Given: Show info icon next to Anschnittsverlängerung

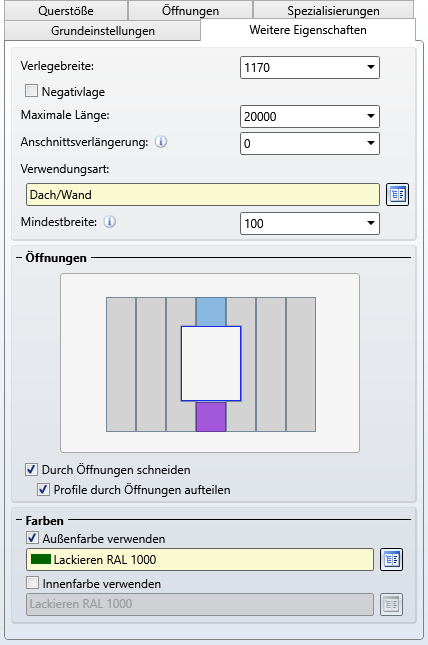Looking at the screenshot, I should [x=161, y=142].
